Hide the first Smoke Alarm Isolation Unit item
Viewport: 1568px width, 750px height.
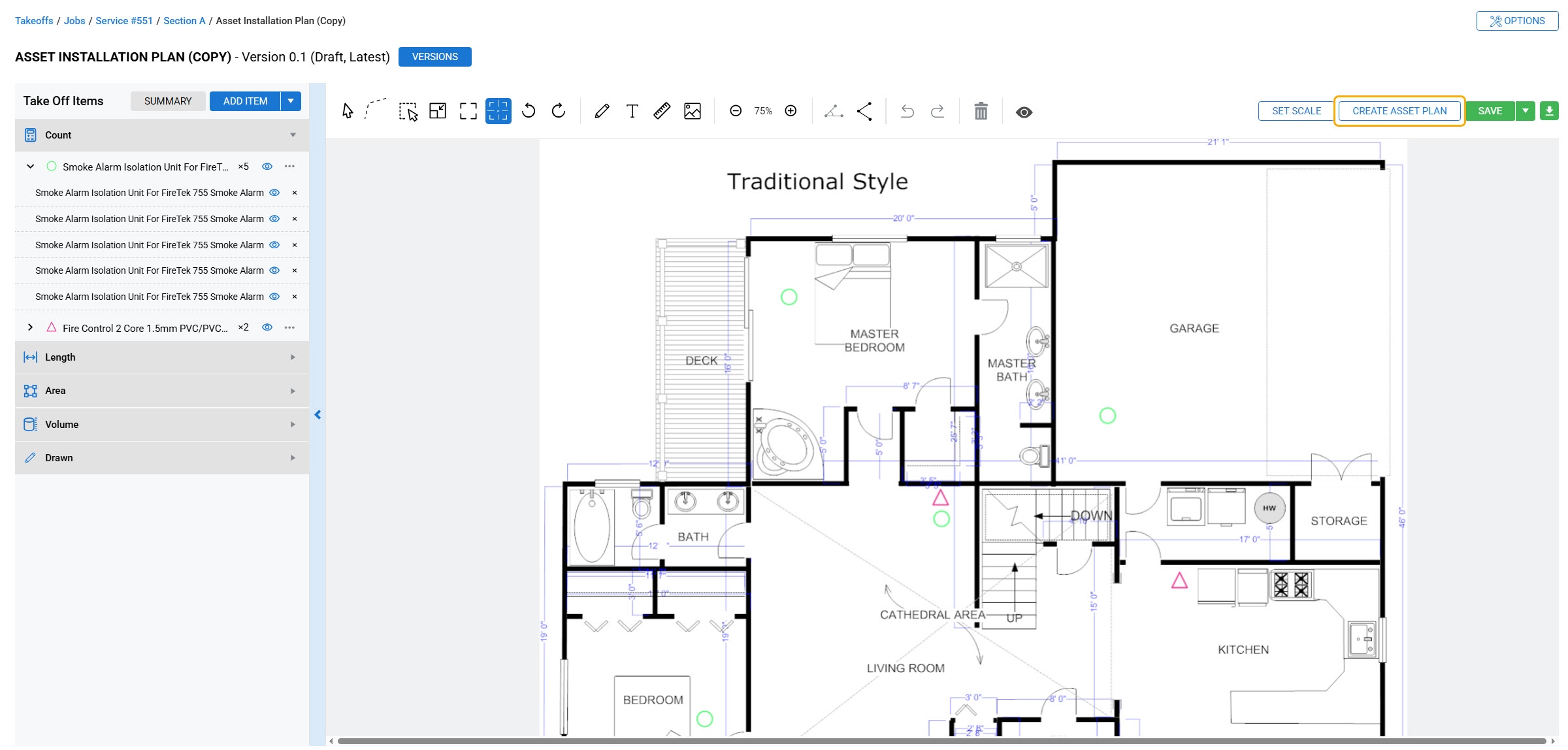[x=274, y=193]
